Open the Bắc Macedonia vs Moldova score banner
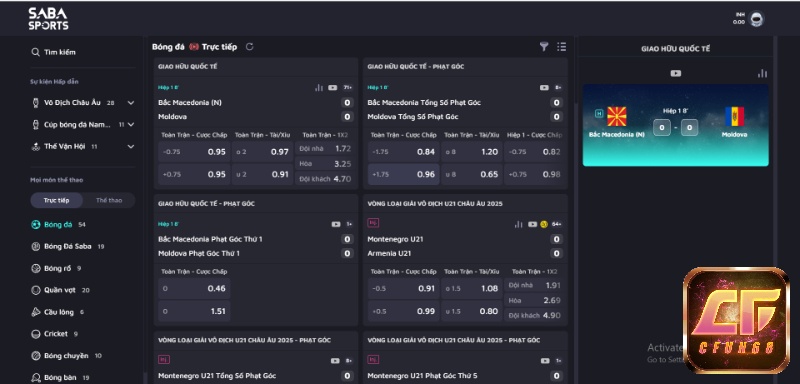800x384 pixels. pos(676,125)
